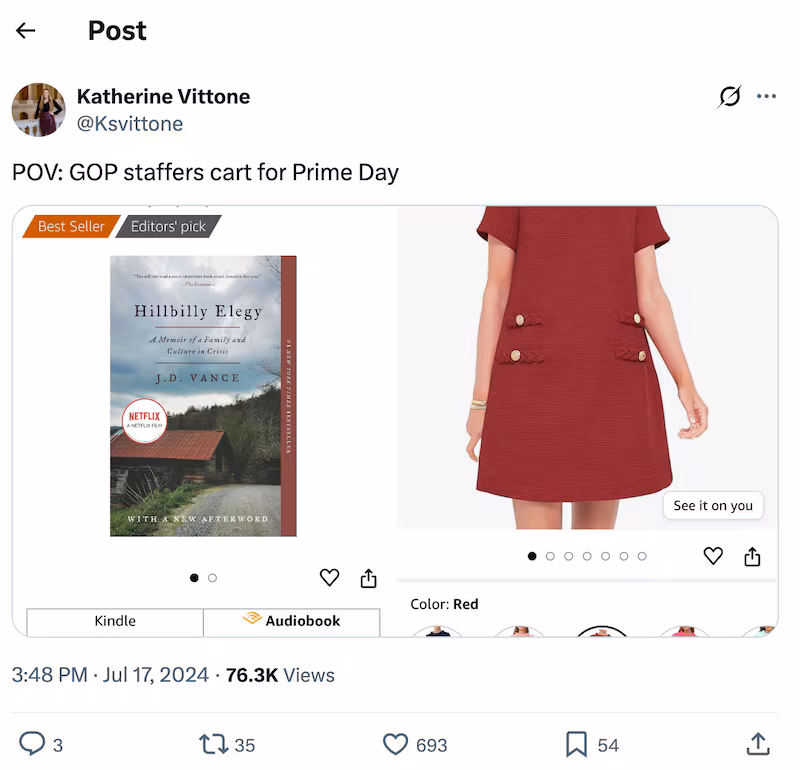Toggle the heart to save the Hillbilly Elegy book
Screen dimensions: 800x770
(x=329, y=578)
